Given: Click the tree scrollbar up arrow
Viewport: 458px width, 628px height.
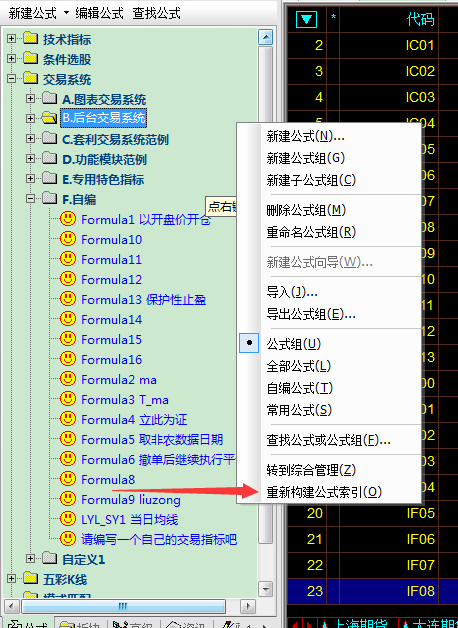Looking at the screenshot, I should click(x=265, y=37).
